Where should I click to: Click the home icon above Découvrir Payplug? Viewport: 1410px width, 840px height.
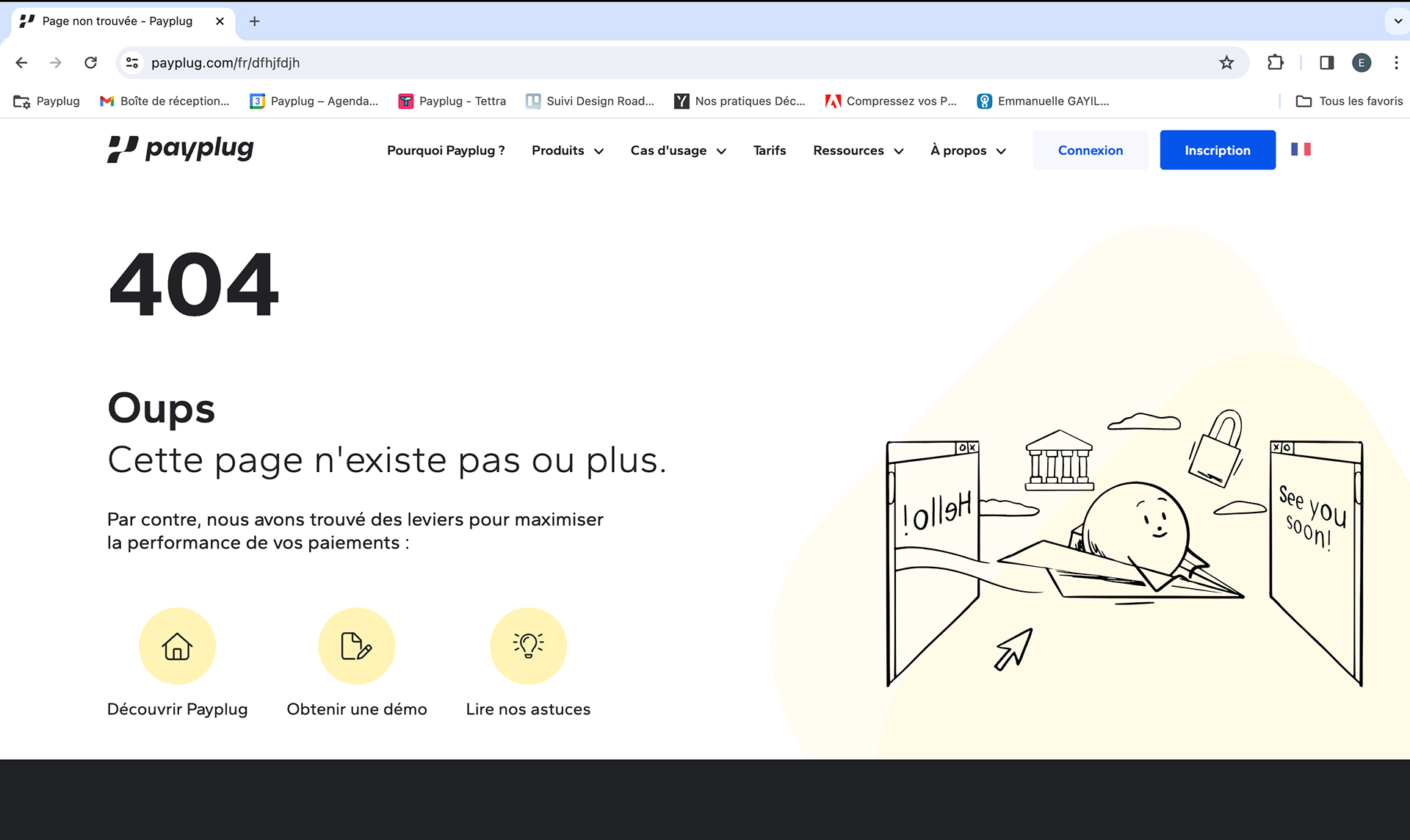(x=177, y=646)
